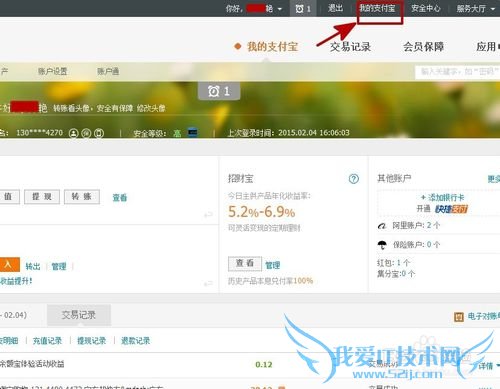This screenshot has height=389, width=500.
Task: Focus the keyword search input field
Action: coord(457,71)
